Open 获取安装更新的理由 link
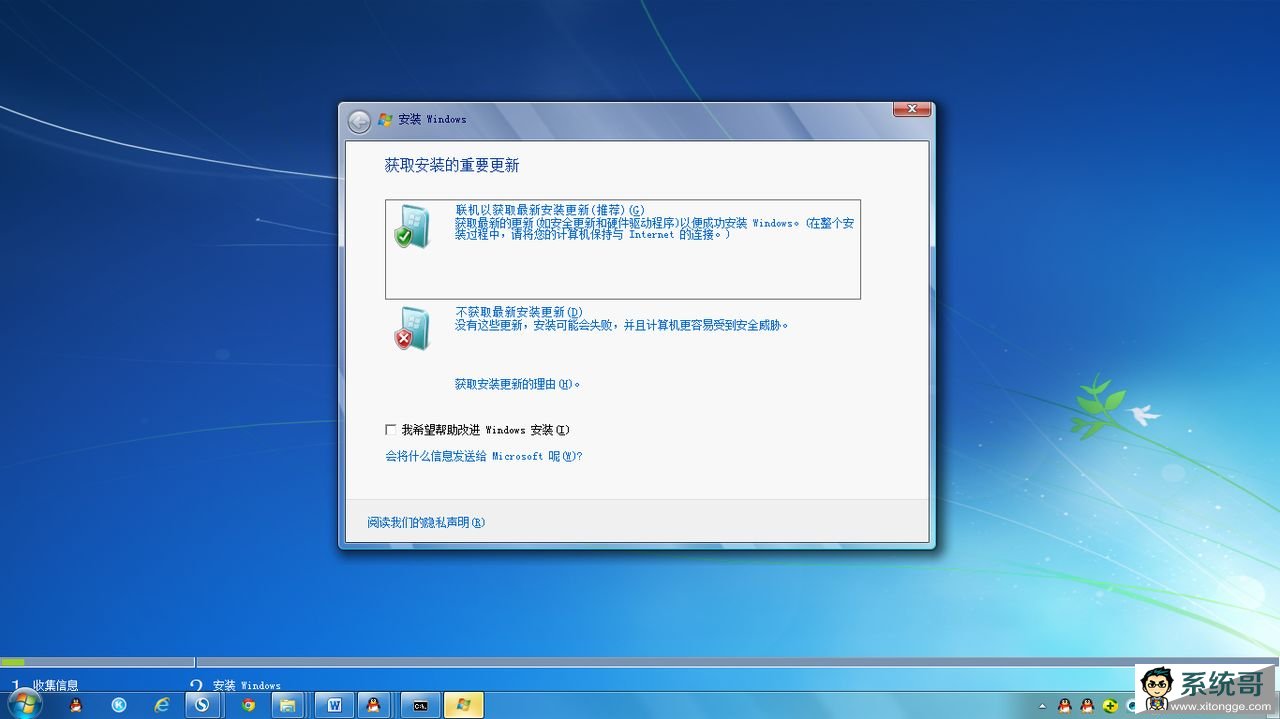This screenshot has width=1280, height=719. coord(517,384)
